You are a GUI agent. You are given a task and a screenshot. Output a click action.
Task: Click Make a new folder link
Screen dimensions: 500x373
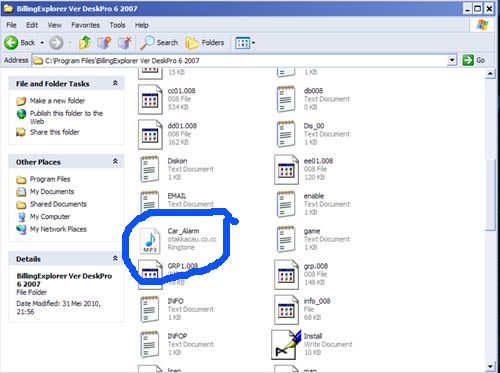tap(57, 101)
